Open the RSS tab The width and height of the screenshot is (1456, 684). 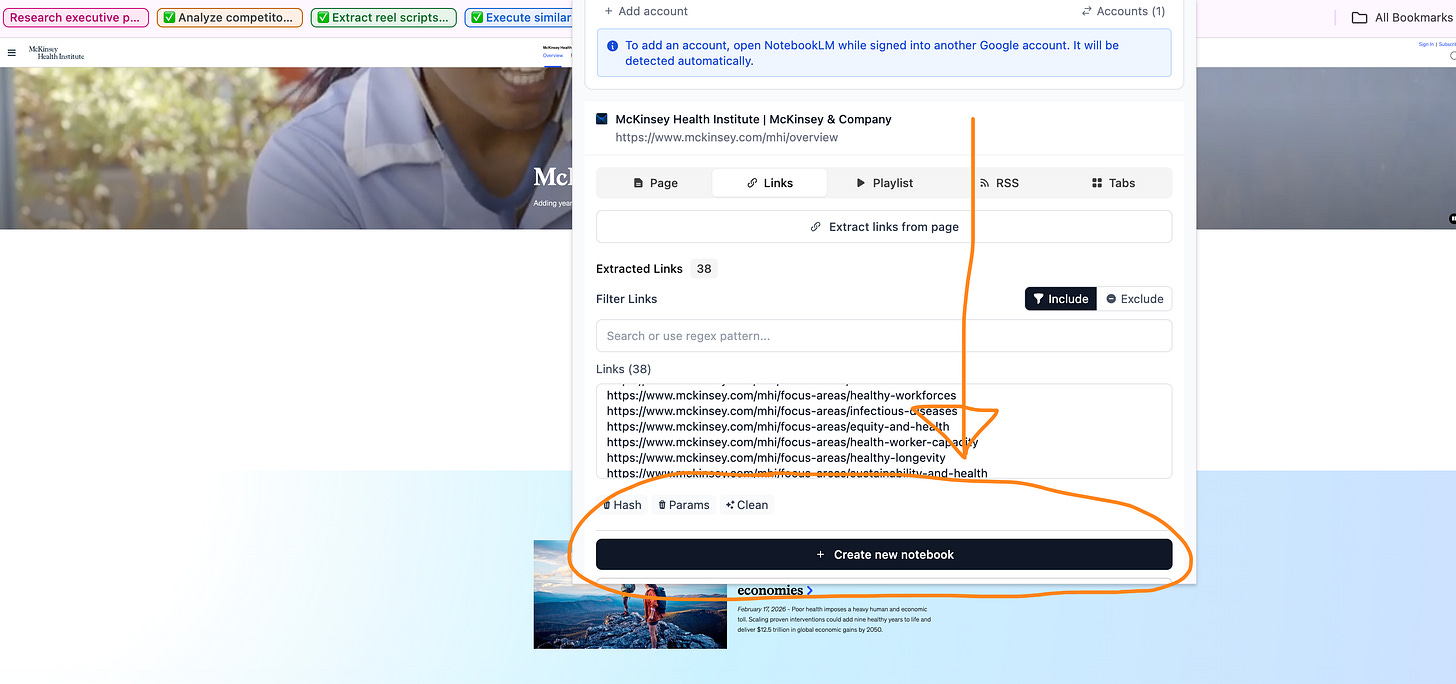point(999,183)
